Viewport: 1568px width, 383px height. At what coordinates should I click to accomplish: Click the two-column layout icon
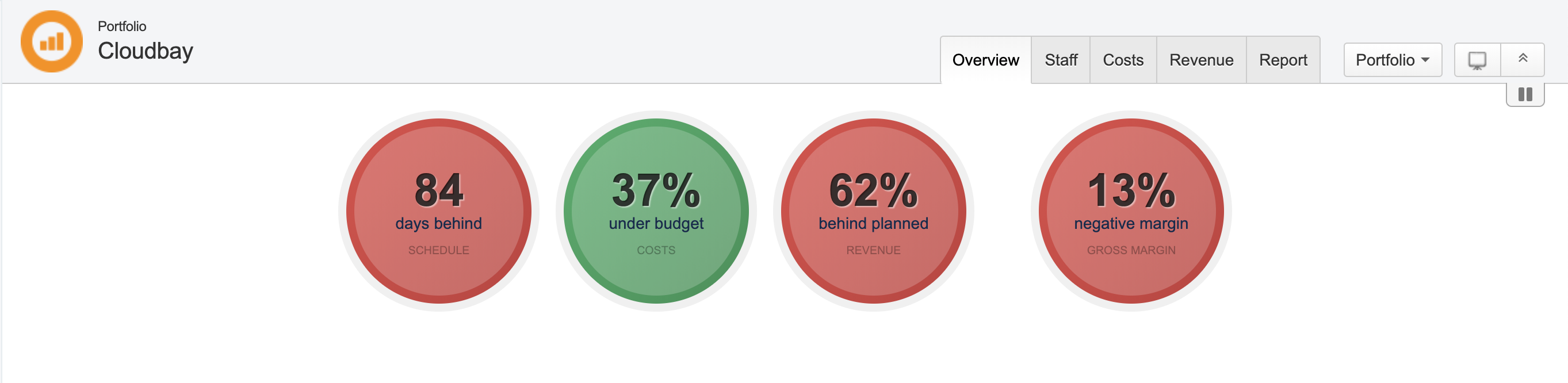point(1525,94)
